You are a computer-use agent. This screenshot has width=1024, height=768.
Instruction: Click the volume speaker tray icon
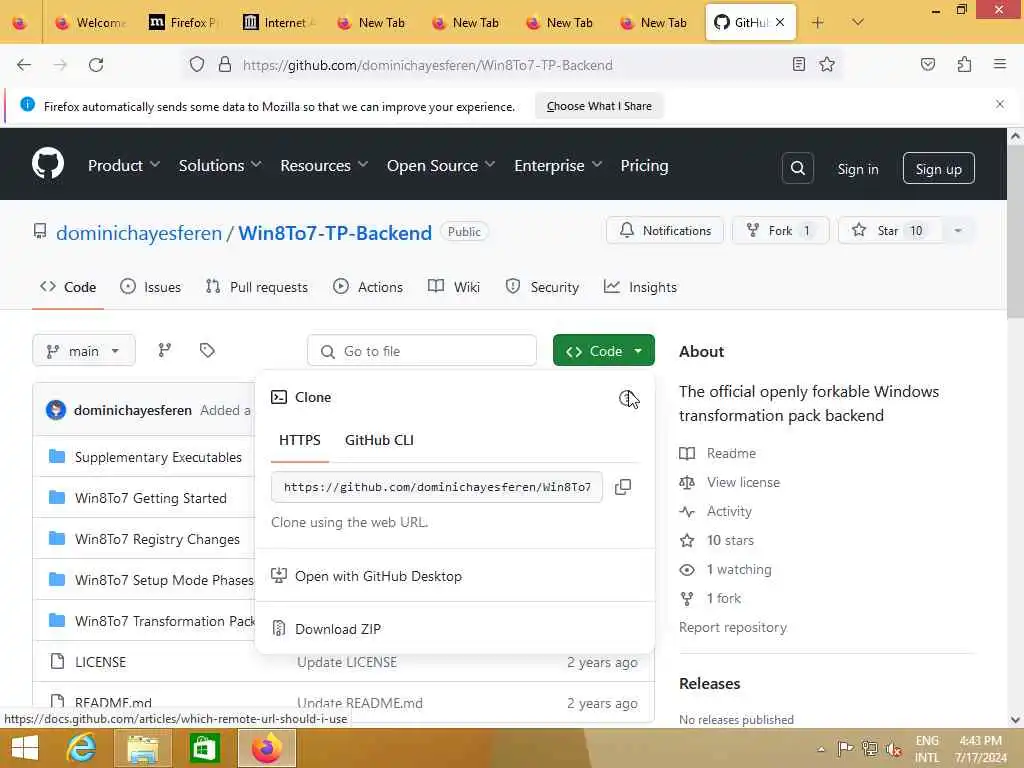point(893,748)
